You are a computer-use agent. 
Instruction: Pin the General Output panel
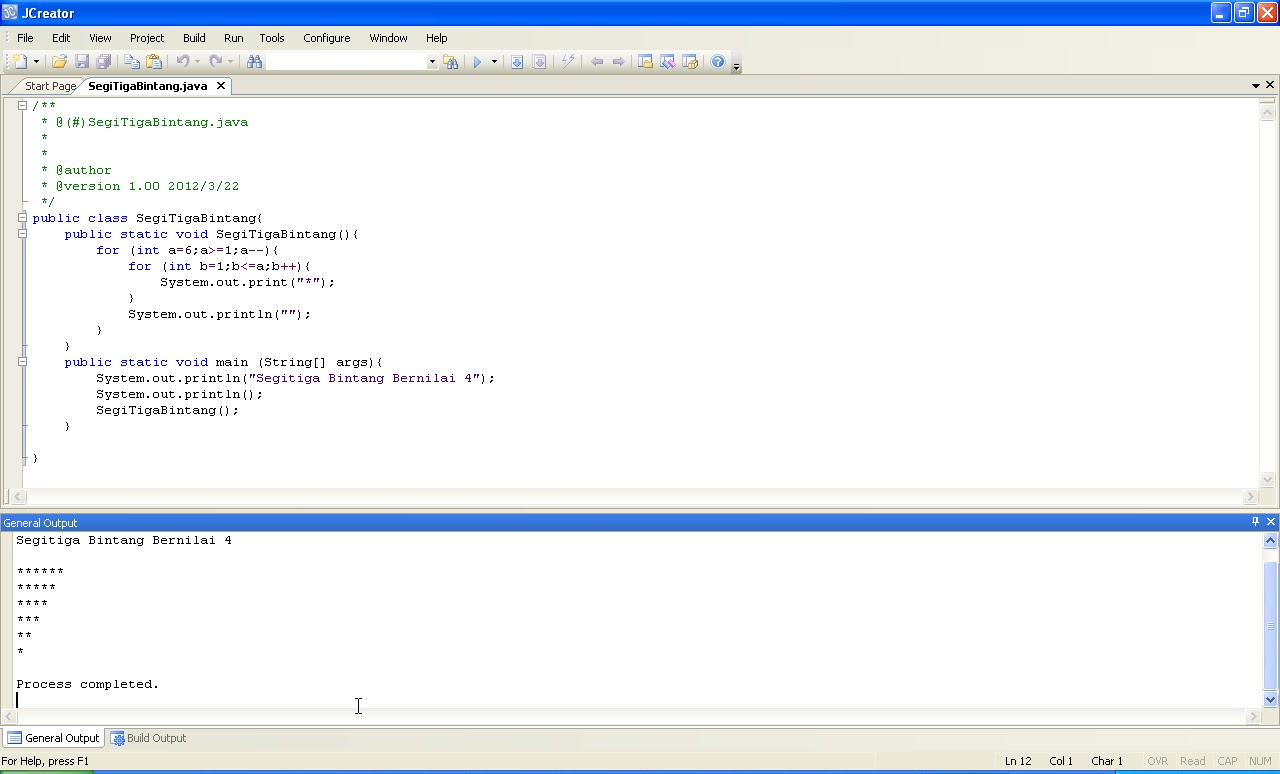1255,521
